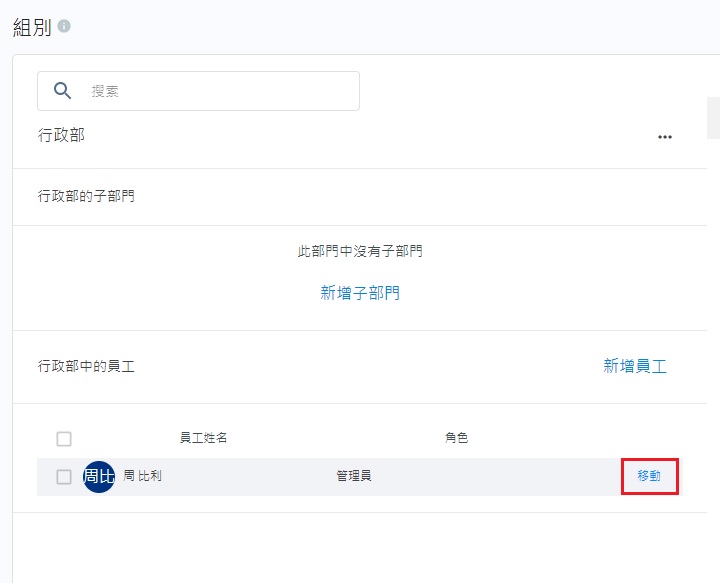Click the 此部門中沒有子部門 message text

click(x=360, y=251)
